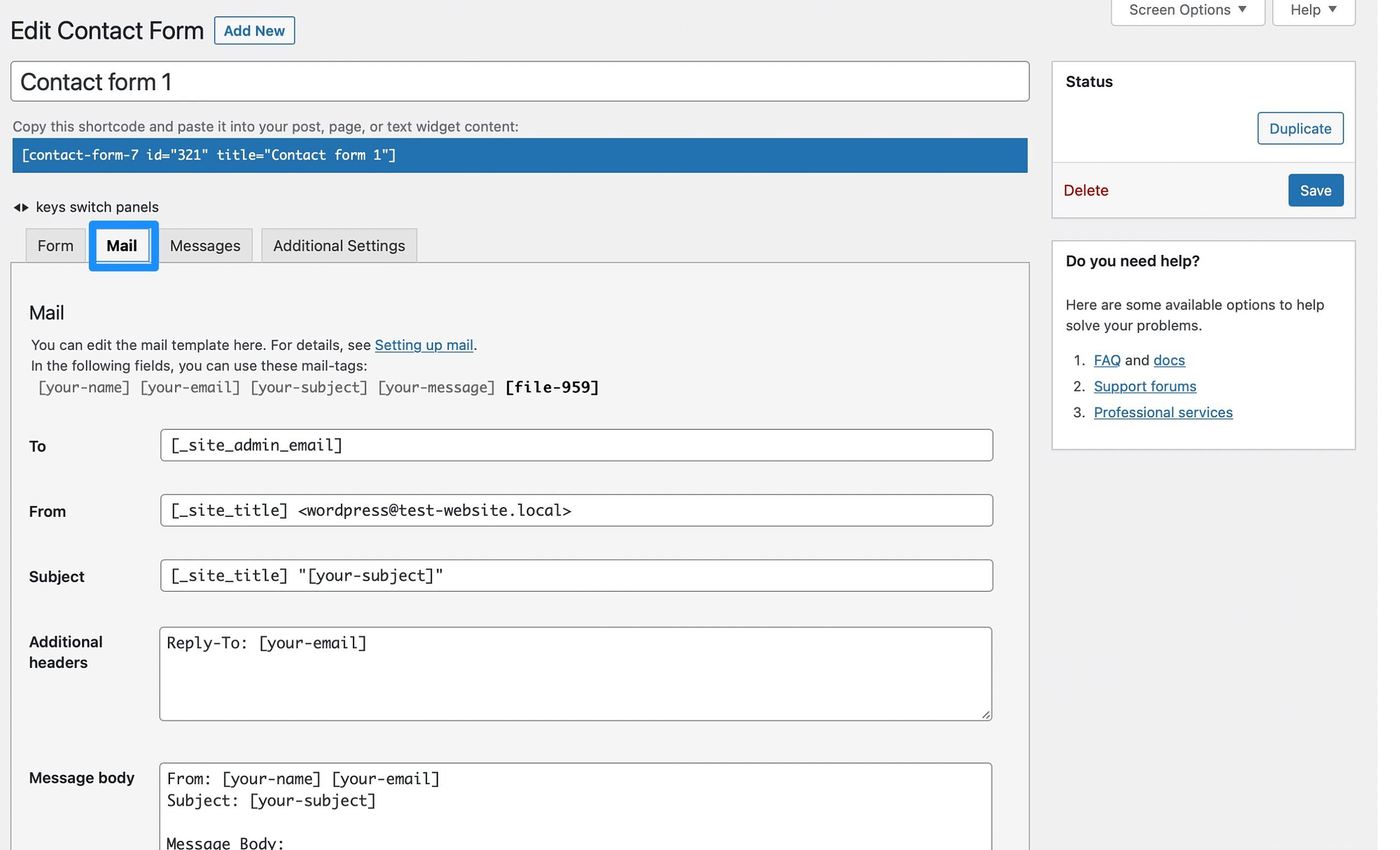Viewport: 1400px width, 850px height.
Task: Click Professional services icon link
Action: (x=1162, y=411)
